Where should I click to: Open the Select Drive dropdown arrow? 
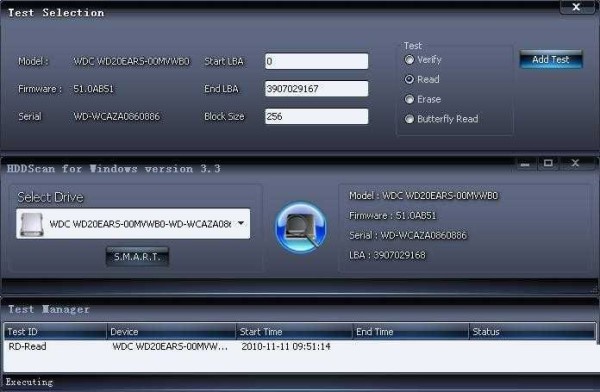pyautogui.click(x=241, y=224)
